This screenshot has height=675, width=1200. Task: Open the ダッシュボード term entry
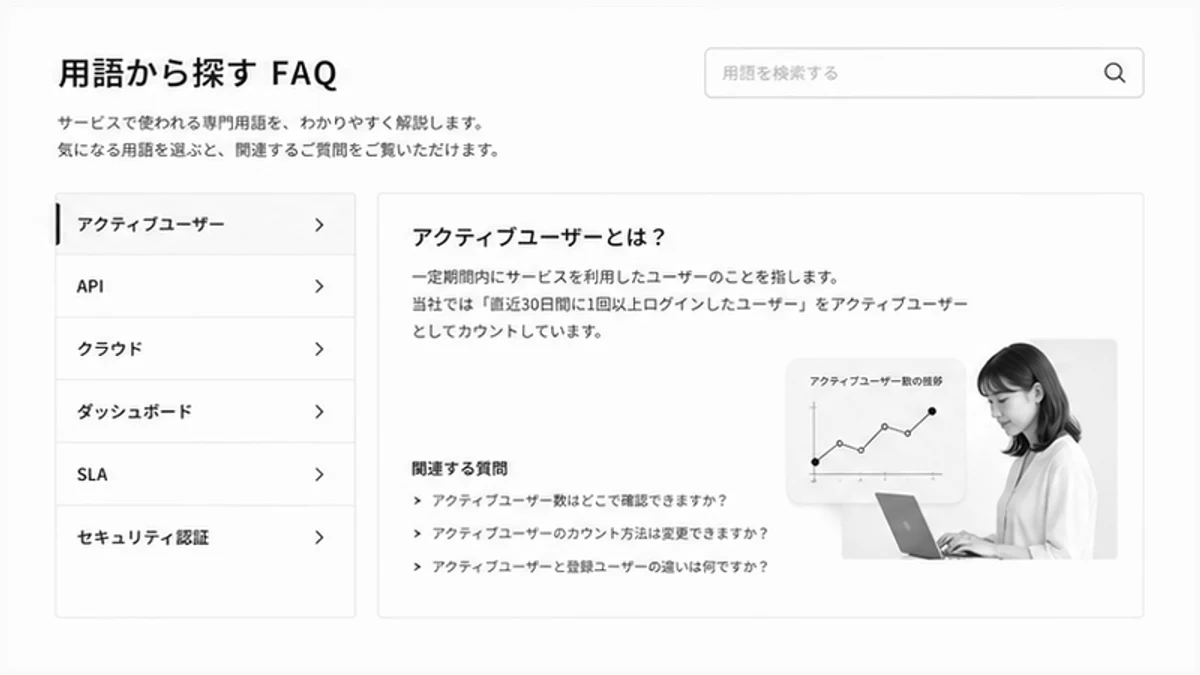205,412
